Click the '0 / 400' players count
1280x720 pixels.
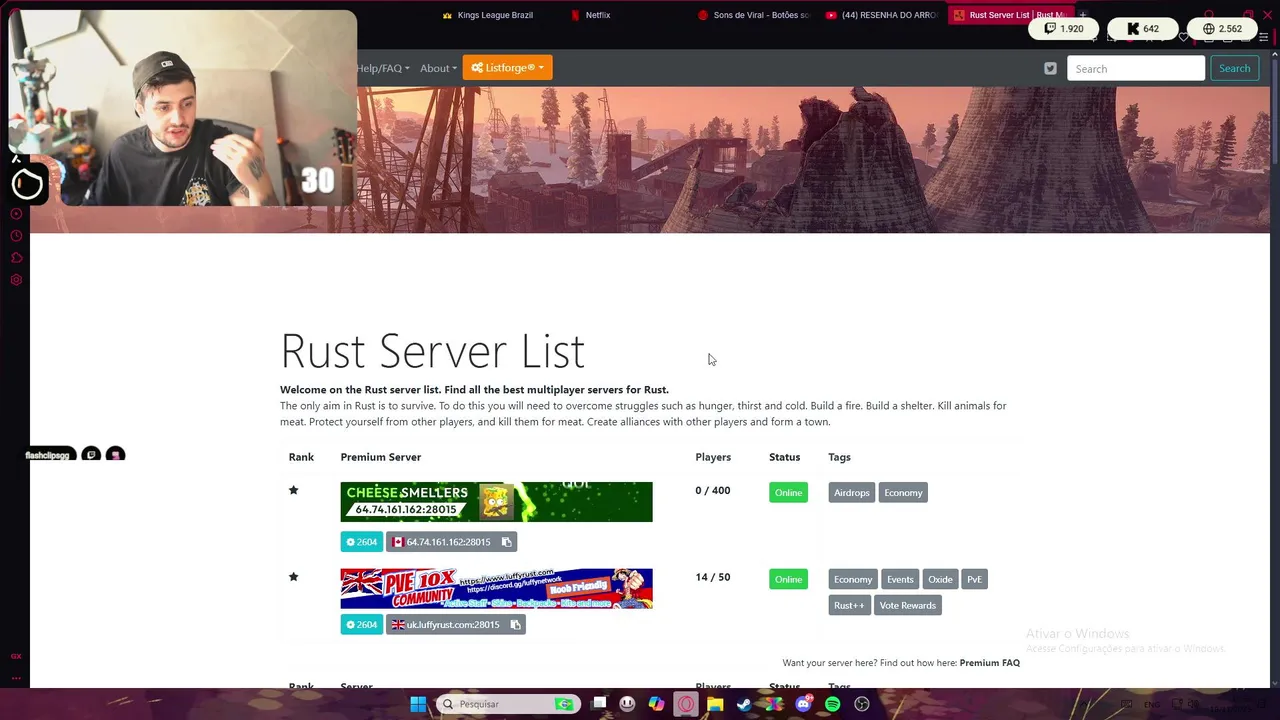coord(713,491)
